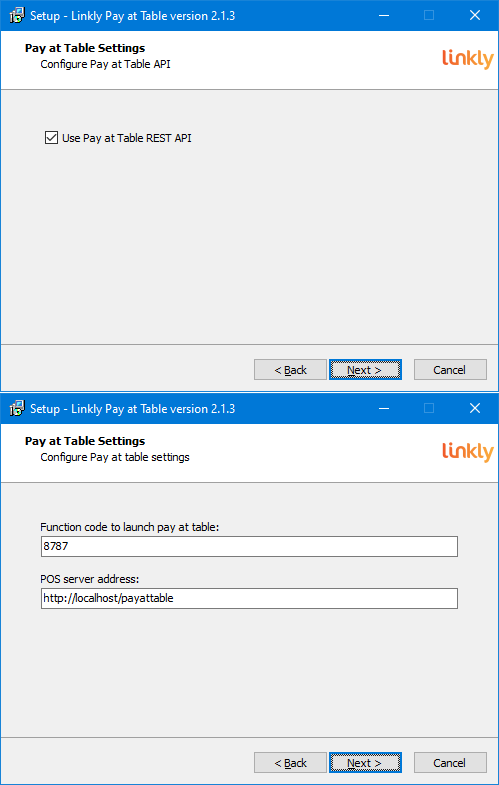The width and height of the screenshot is (499, 785).
Task: Click the Function code to launch pay at table field
Action: 249,546
